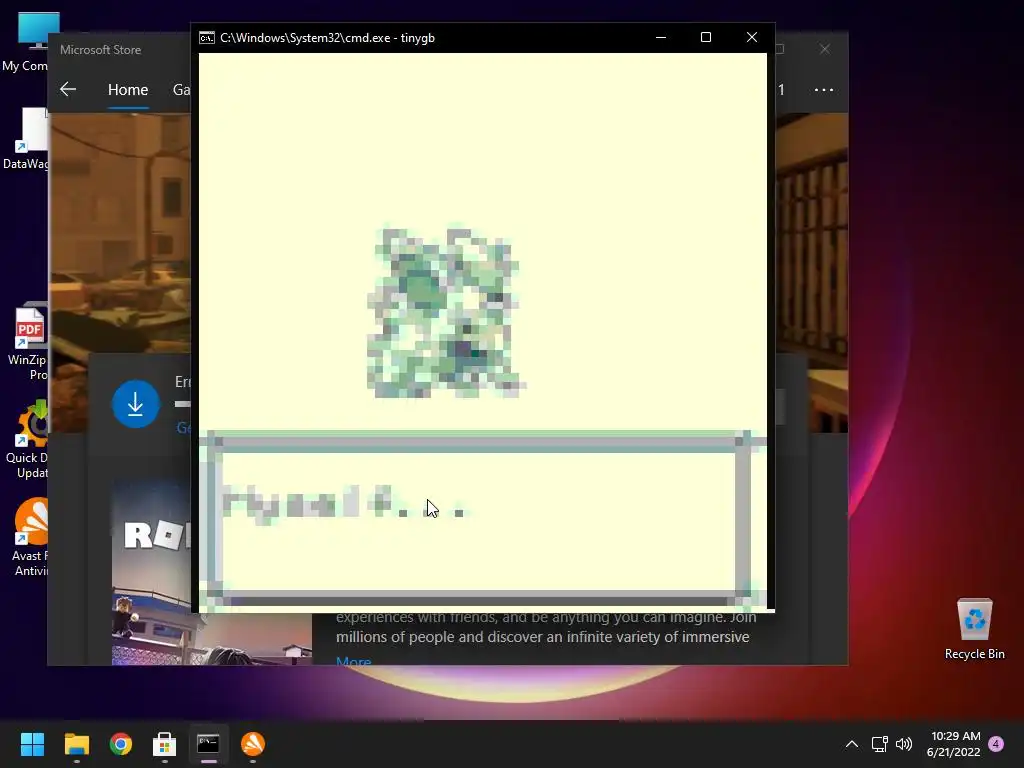Open the notification badge showing 4
This screenshot has height=768, width=1024.
coord(996,744)
